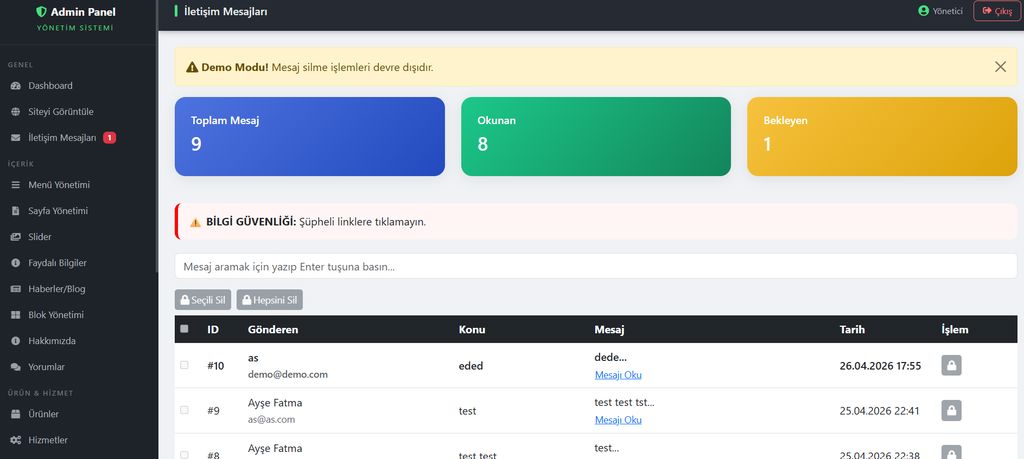
Task: Click the ID #9 cell
Action: pyautogui.click(x=214, y=411)
